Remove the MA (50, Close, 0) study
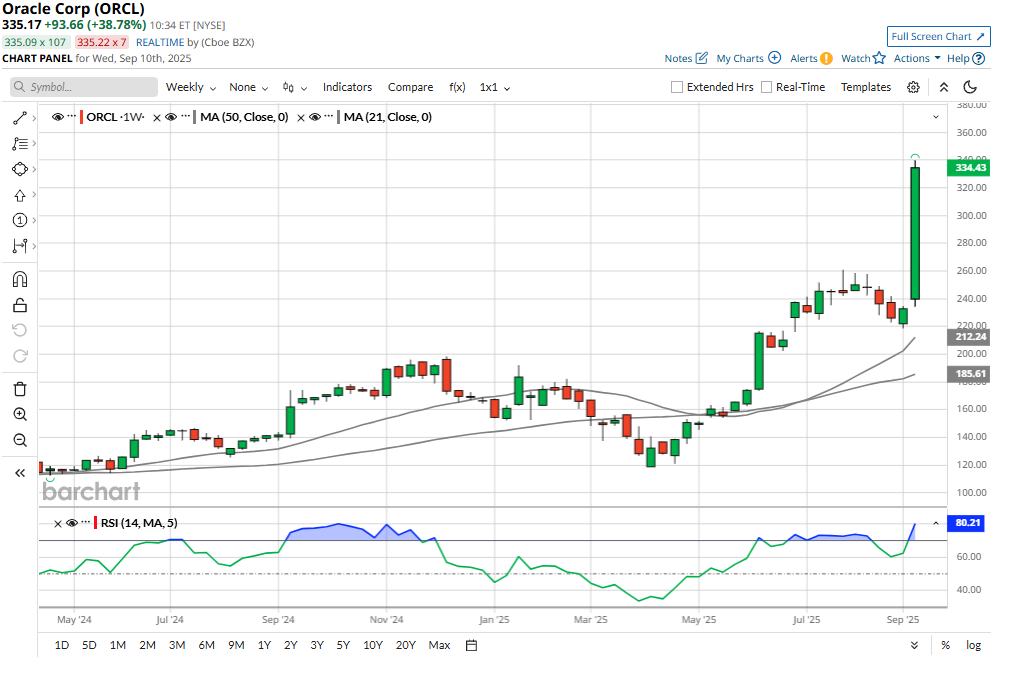Screen dimensions: 1009x683 (x=156, y=118)
